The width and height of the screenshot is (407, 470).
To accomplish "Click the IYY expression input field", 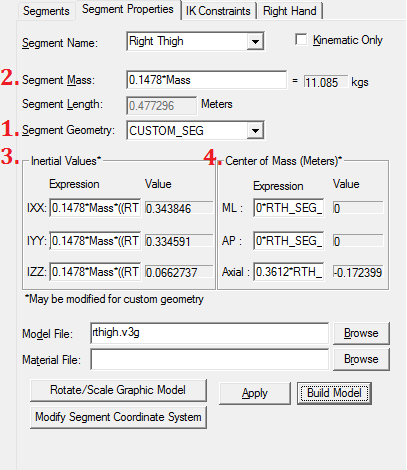I will (95, 241).
